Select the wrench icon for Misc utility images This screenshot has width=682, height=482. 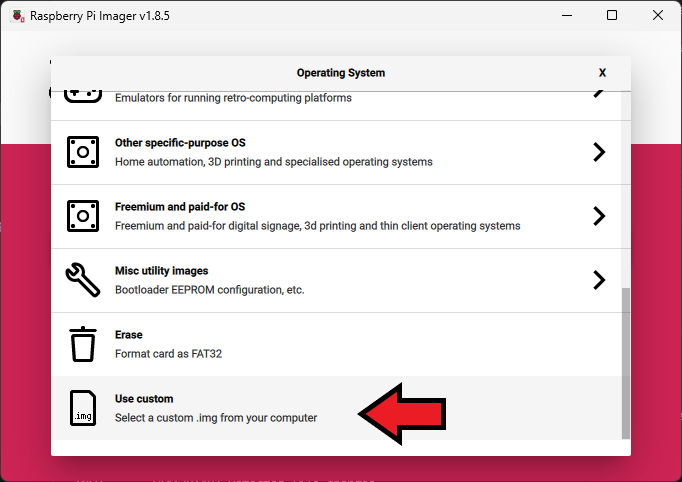(x=83, y=280)
